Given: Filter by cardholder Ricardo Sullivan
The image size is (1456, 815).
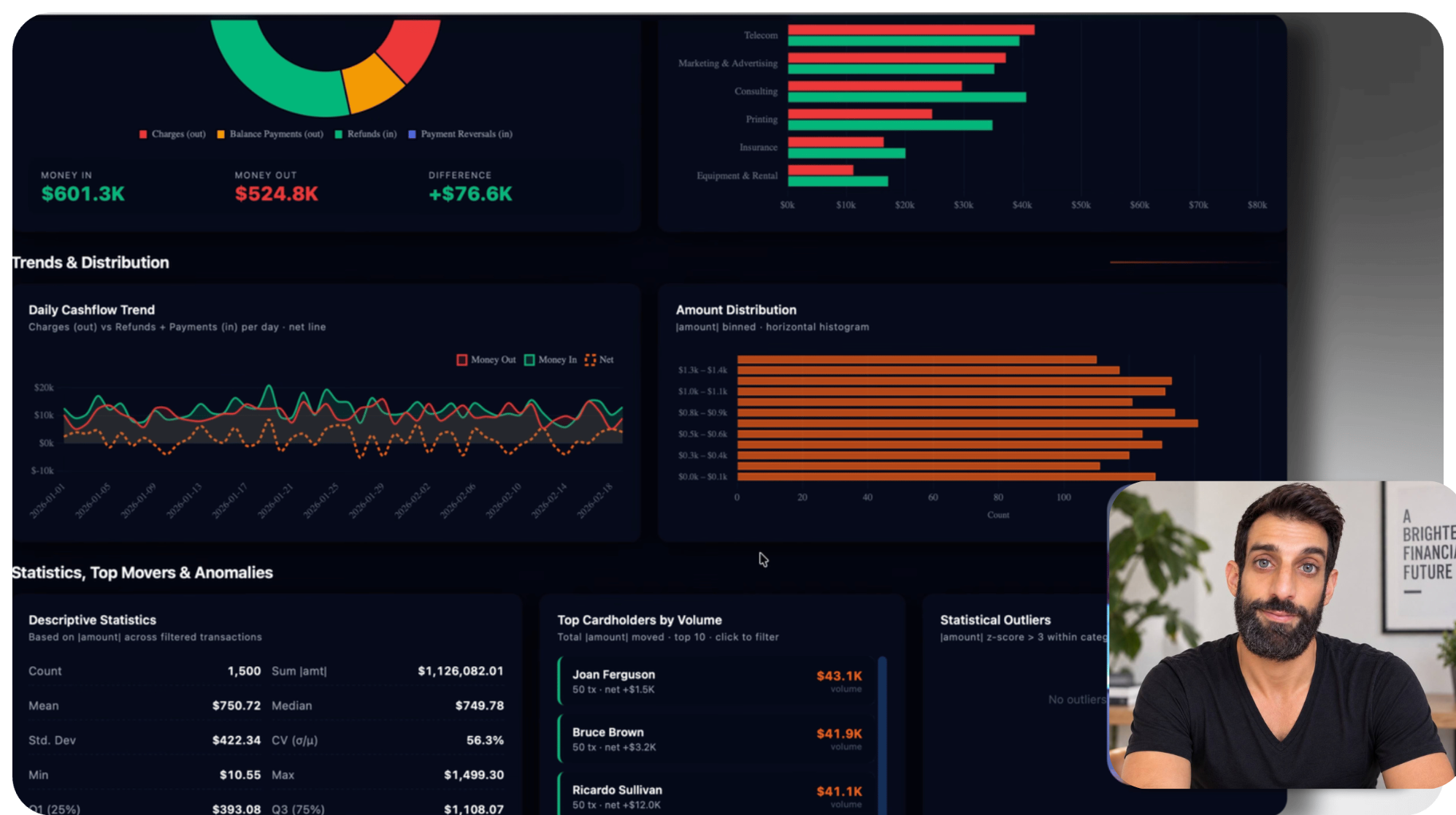Looking at the screenshot, I should point(717,795).
